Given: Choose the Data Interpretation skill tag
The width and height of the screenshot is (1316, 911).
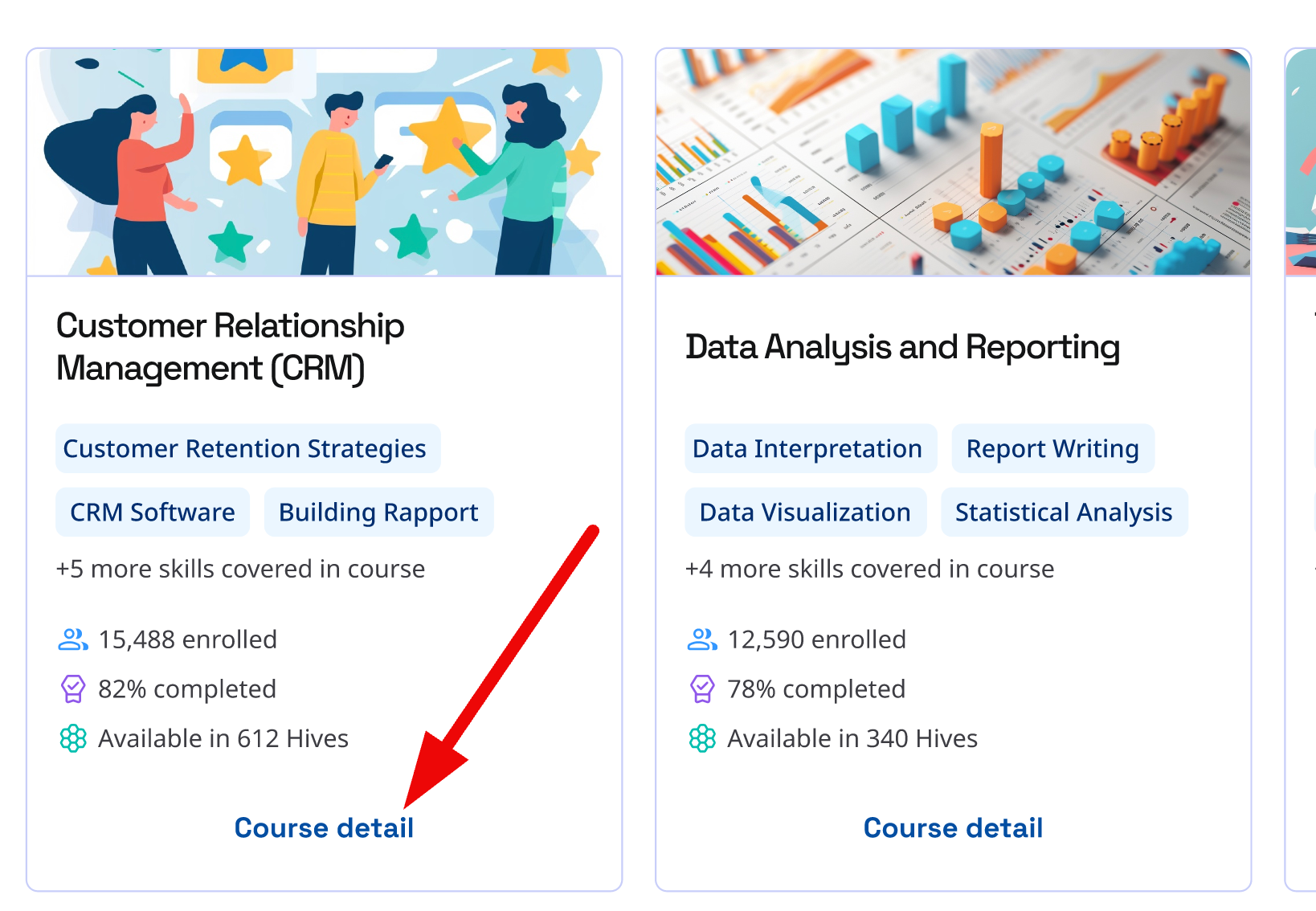Looking at the screenshot, I should [x=807, y=448].
